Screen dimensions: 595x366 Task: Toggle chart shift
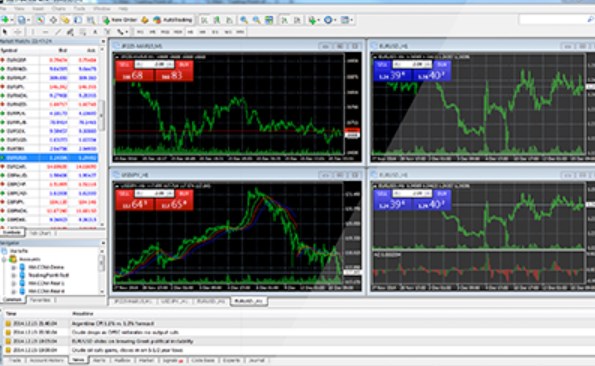297,20
